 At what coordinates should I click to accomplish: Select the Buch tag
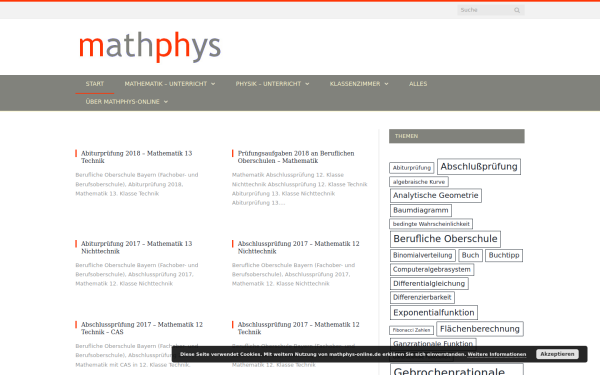click(470, 255)
